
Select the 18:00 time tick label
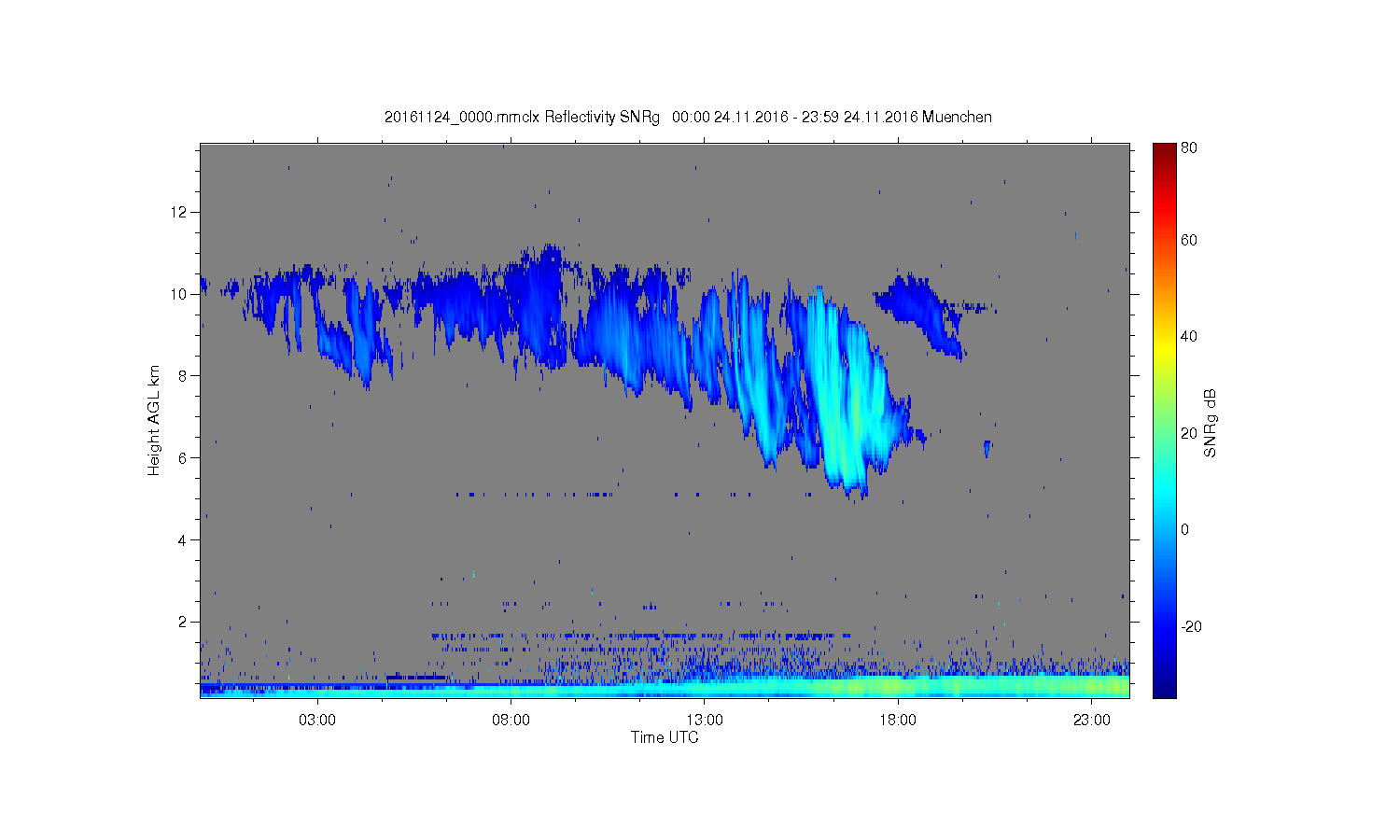tap(898, 721)
